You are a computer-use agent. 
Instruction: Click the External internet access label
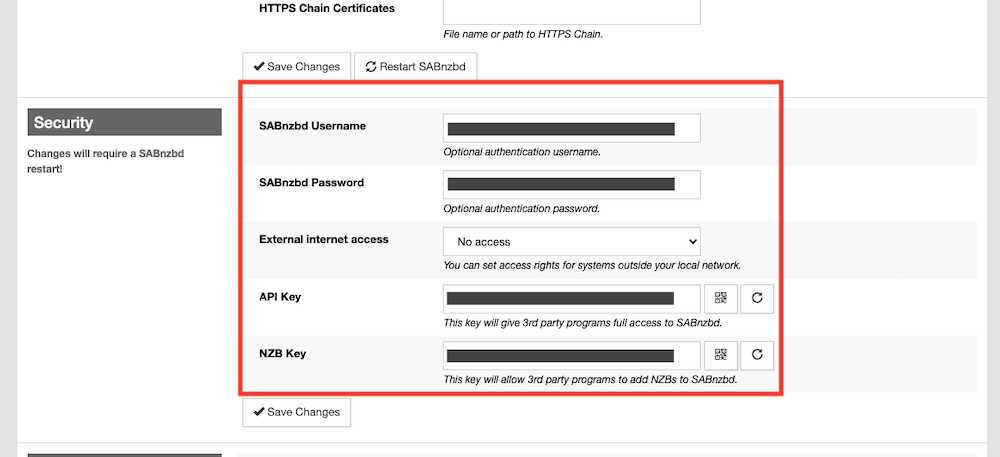click(324, 239)
